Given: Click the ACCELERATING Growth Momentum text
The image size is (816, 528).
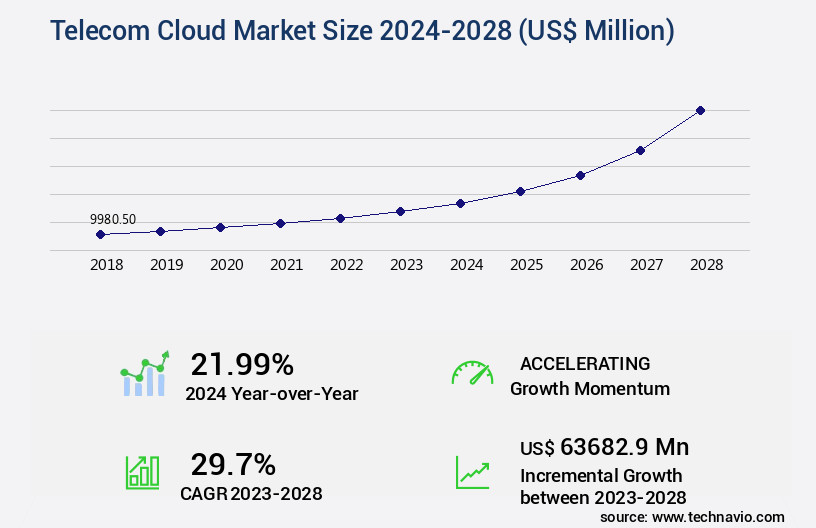Looking at the screenshot, I should pyautogui.click(x=589, y=375).
